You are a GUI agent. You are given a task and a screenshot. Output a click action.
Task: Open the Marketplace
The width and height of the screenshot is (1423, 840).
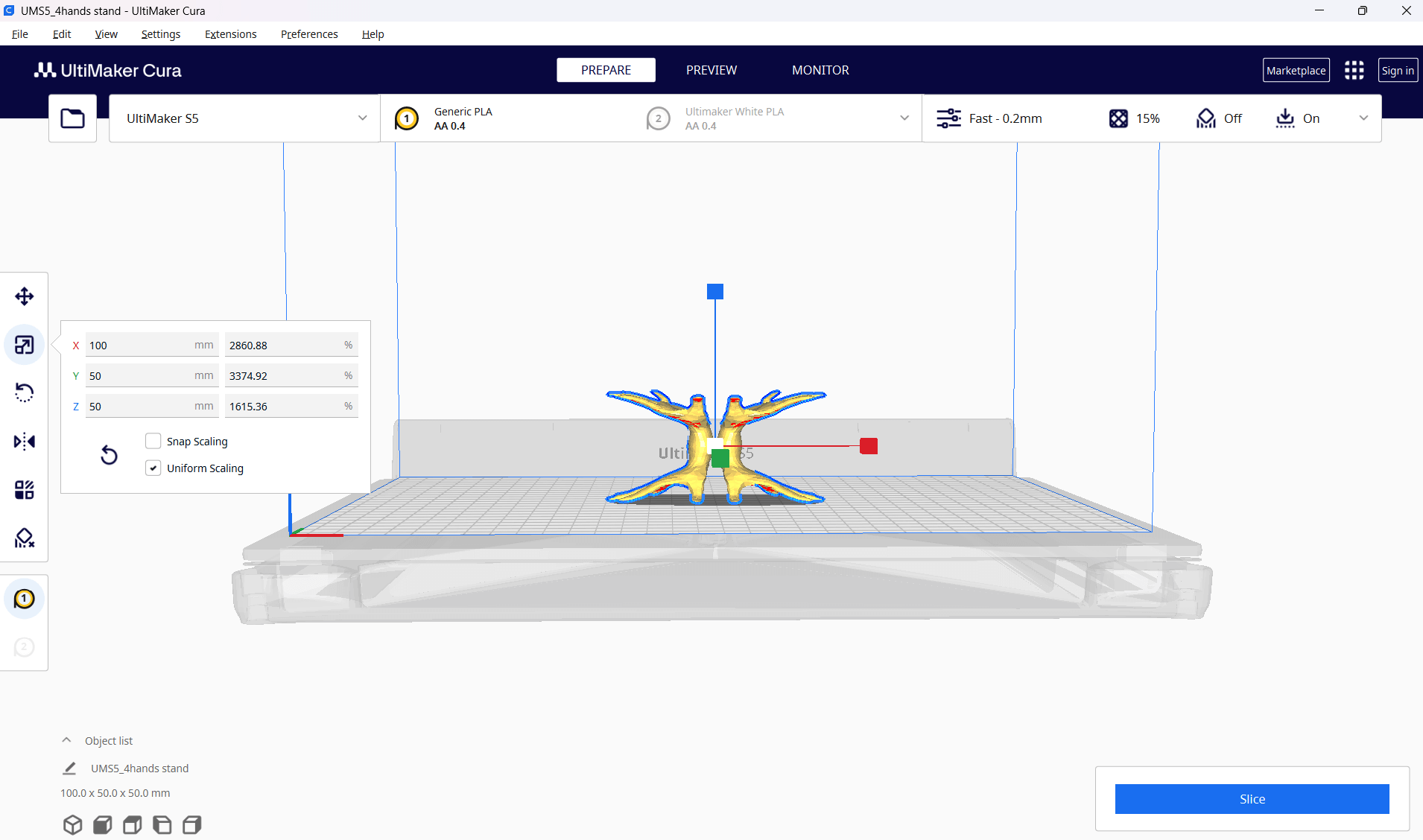pyautogui.click(x=1296, y=70)
